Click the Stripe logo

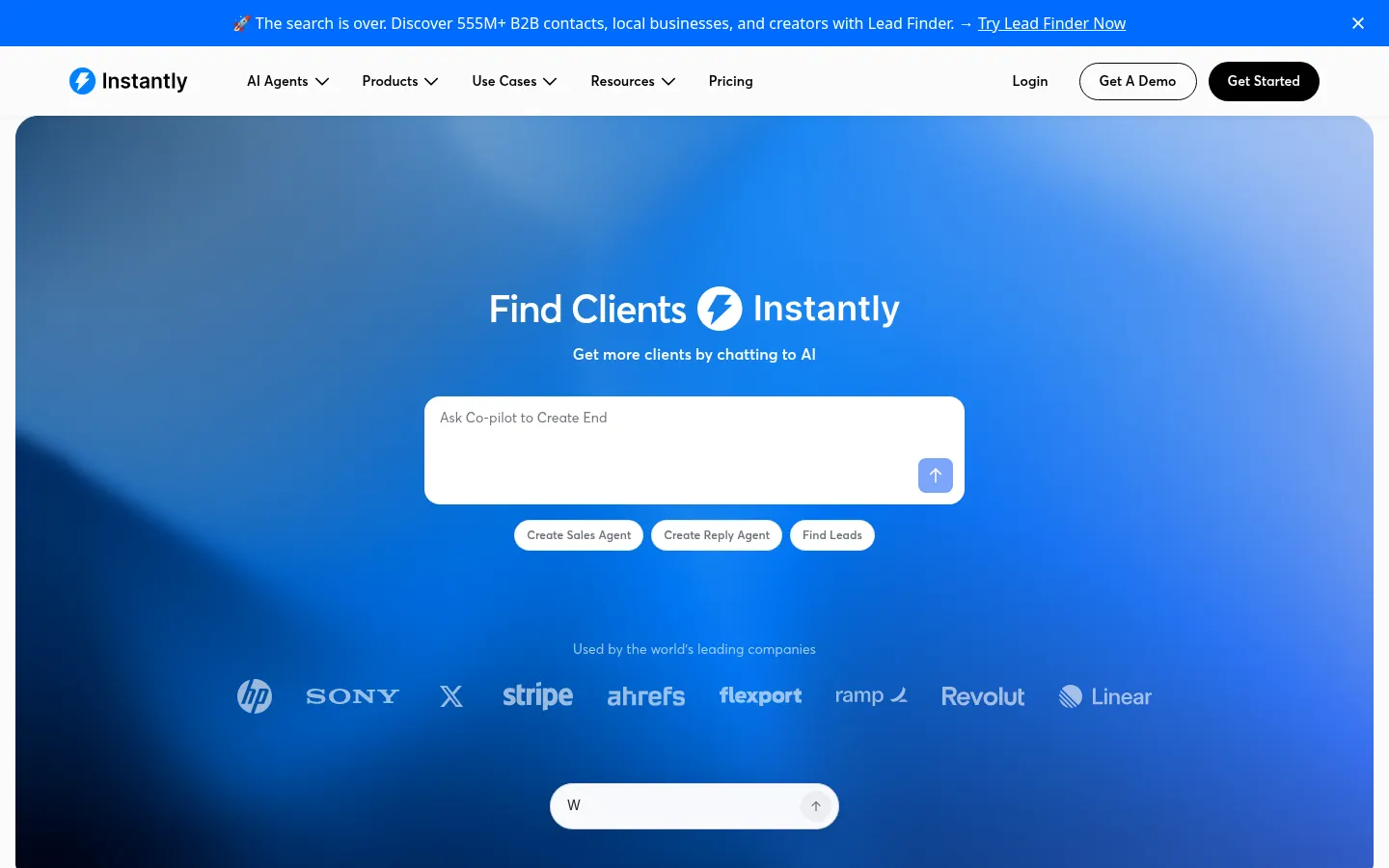pos(537,696)
